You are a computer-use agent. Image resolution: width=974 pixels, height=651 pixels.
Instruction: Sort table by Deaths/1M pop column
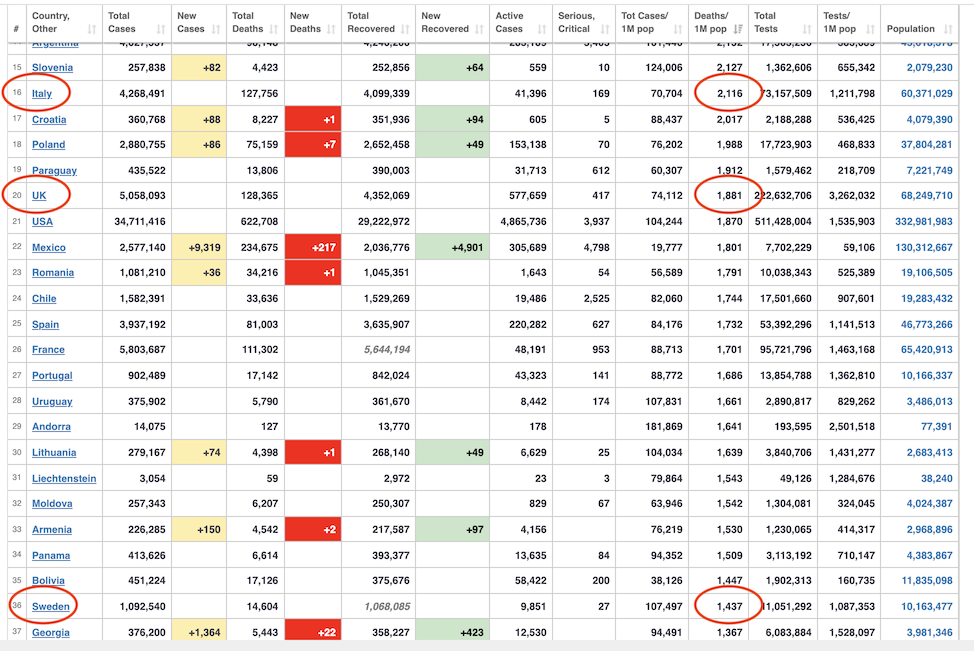718,23
